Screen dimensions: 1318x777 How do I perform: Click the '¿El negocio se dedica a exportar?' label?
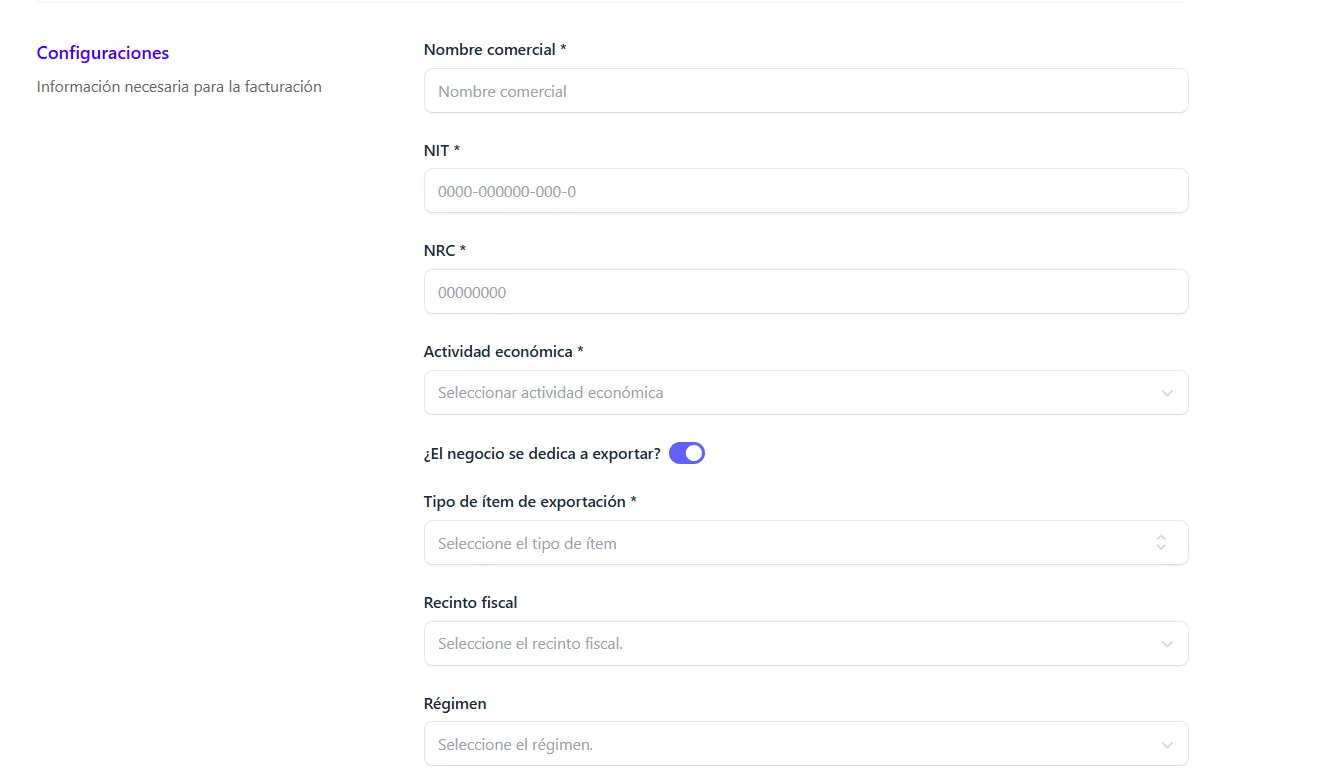(x=542, y=453)
